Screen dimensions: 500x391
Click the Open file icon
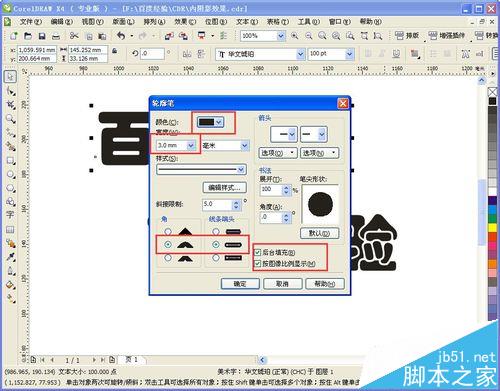[28, 36]
